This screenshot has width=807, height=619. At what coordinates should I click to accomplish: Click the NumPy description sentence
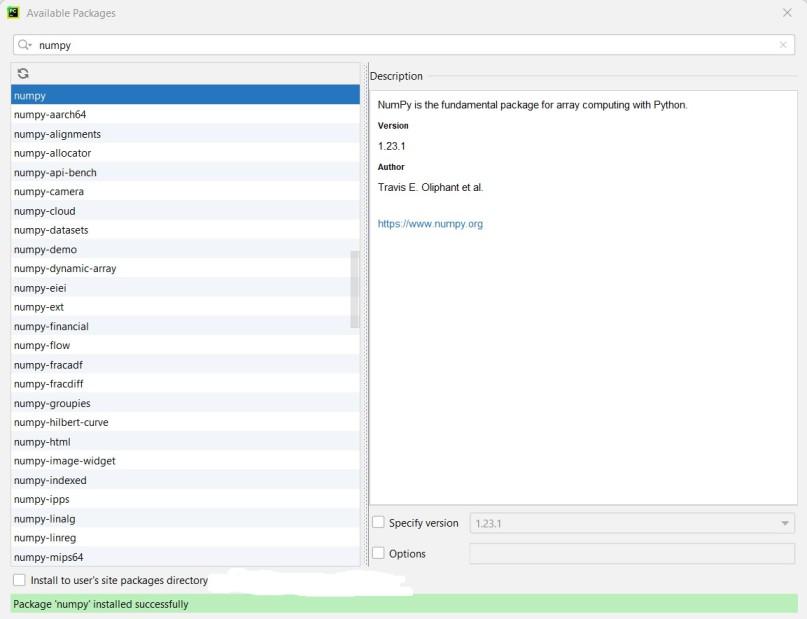click(532, 105)
